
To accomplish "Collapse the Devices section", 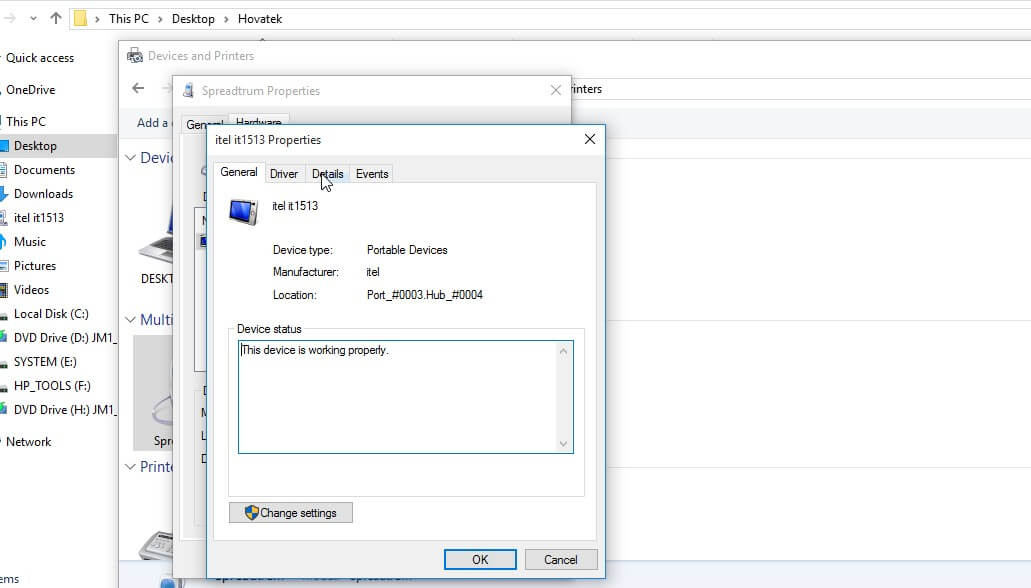I will [130, 157].
